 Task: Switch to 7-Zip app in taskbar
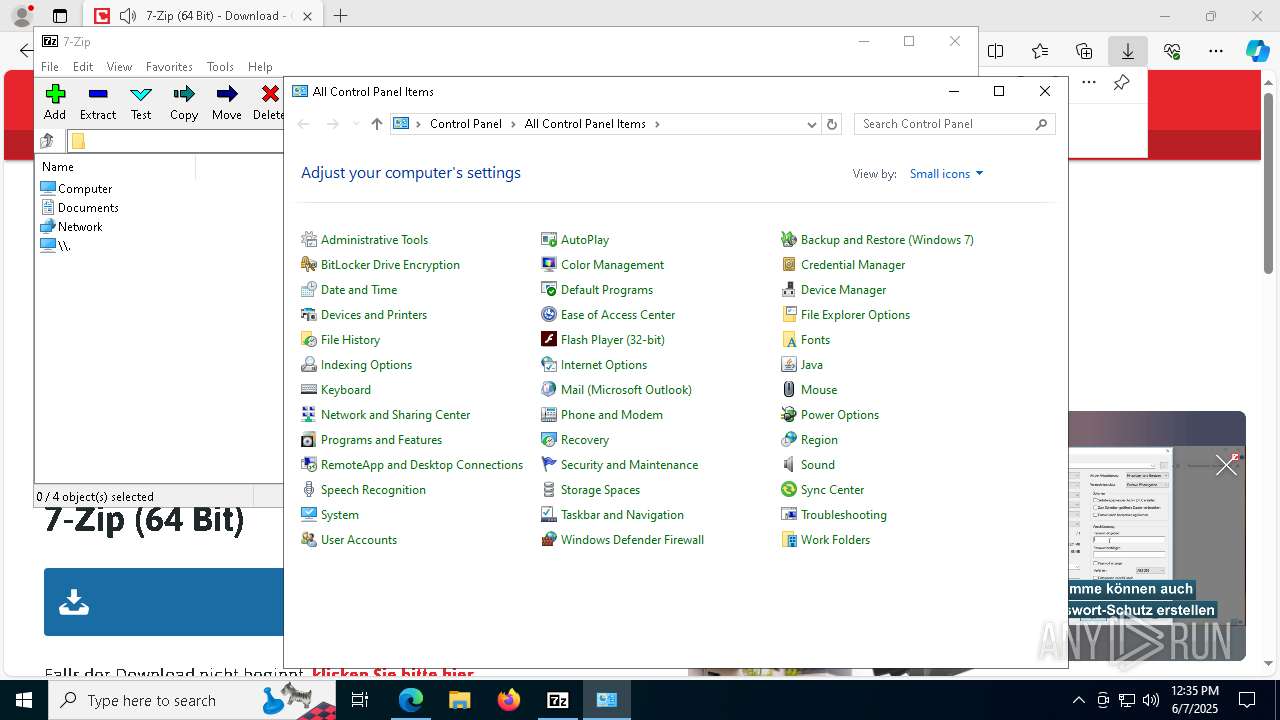point(558,700)
